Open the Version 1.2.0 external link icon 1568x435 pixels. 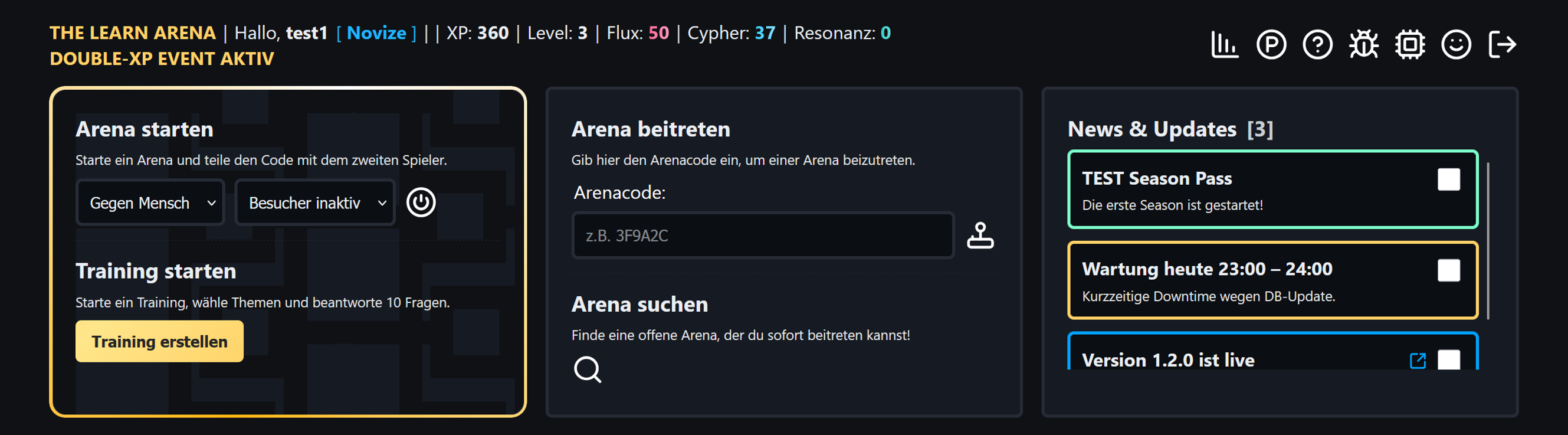(x=1418, y=361)
